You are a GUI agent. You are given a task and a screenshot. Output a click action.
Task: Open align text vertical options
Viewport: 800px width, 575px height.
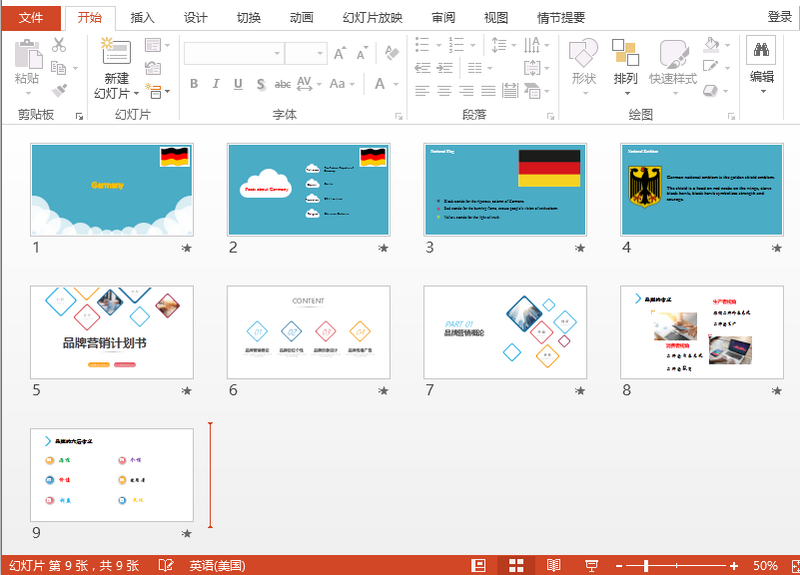(x=532, y=68)
